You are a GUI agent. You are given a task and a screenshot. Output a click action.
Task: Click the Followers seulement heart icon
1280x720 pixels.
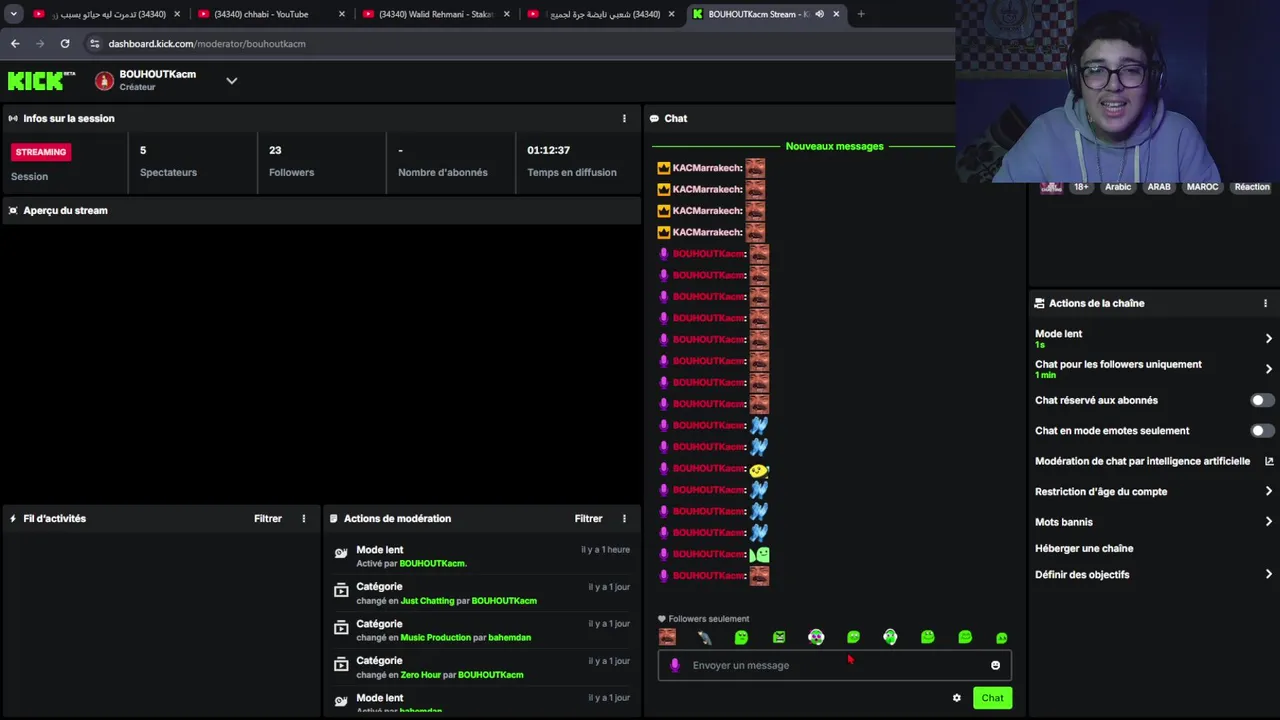coord(662,619)
